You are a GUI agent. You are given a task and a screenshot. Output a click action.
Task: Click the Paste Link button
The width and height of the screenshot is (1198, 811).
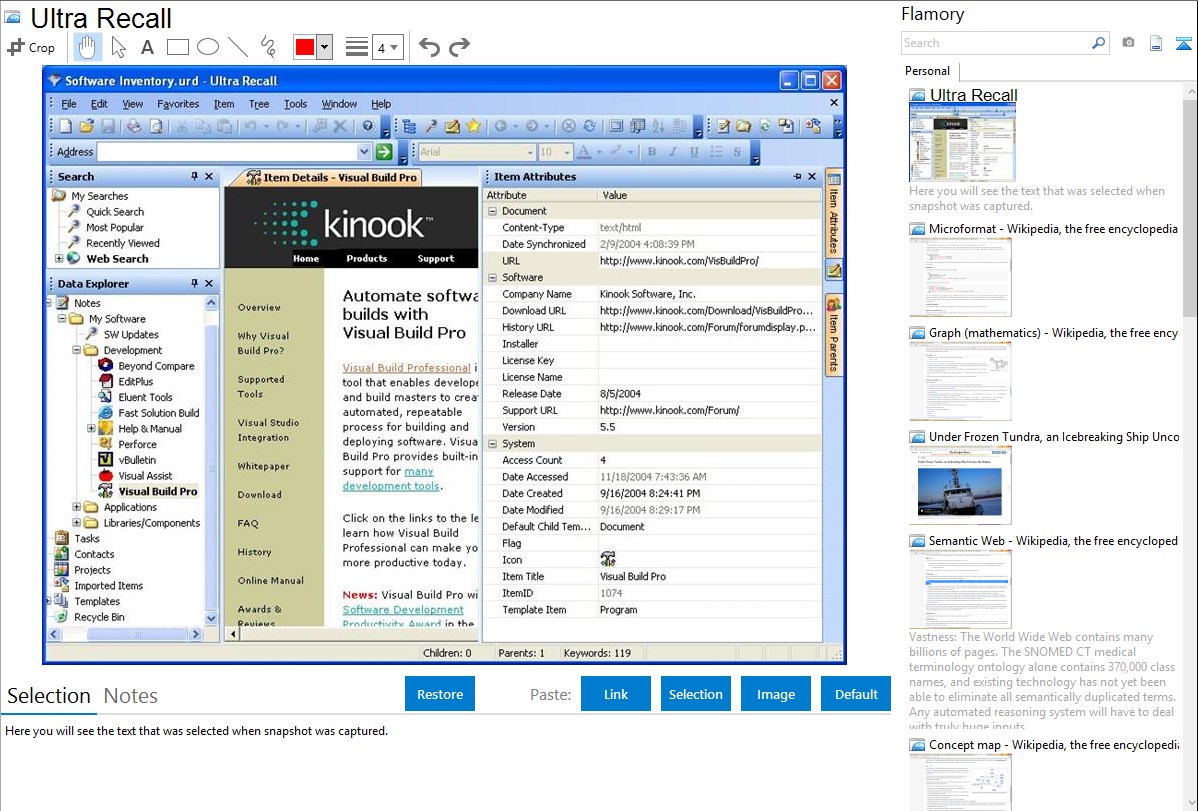pos(616,694)
